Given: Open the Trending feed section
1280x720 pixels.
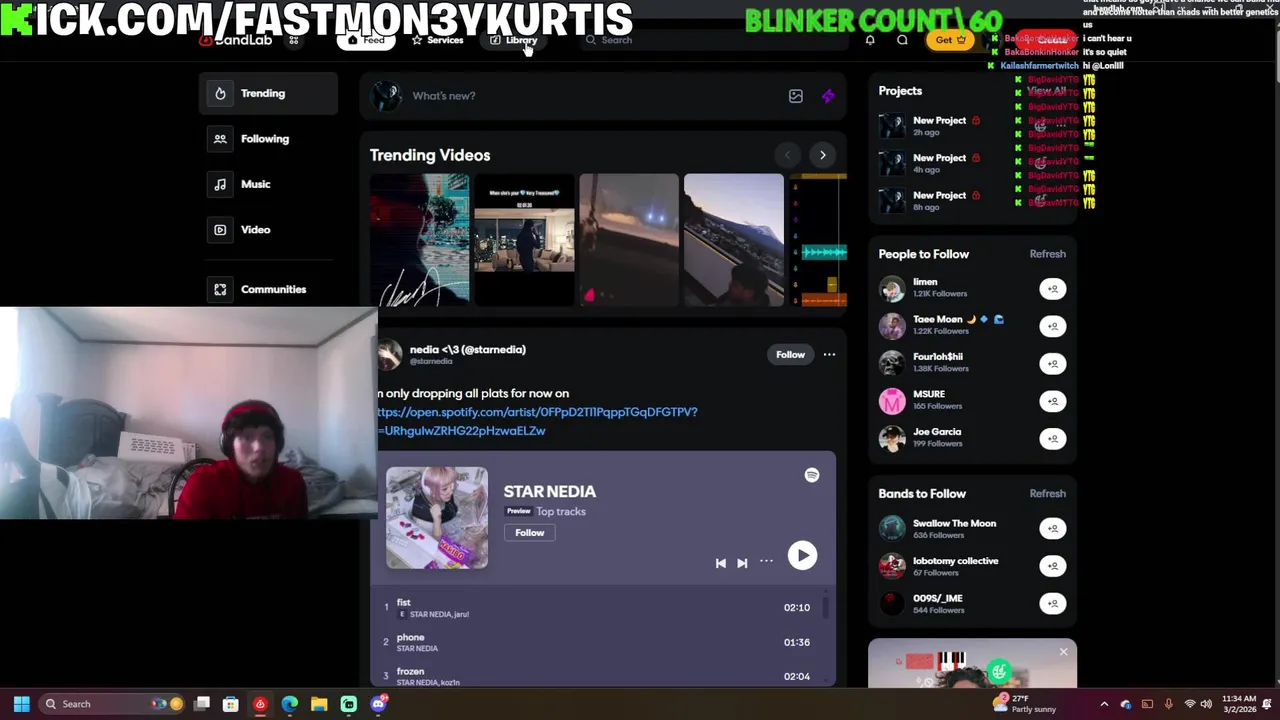Looking at the screenshot, I should (x=268, y=93).
